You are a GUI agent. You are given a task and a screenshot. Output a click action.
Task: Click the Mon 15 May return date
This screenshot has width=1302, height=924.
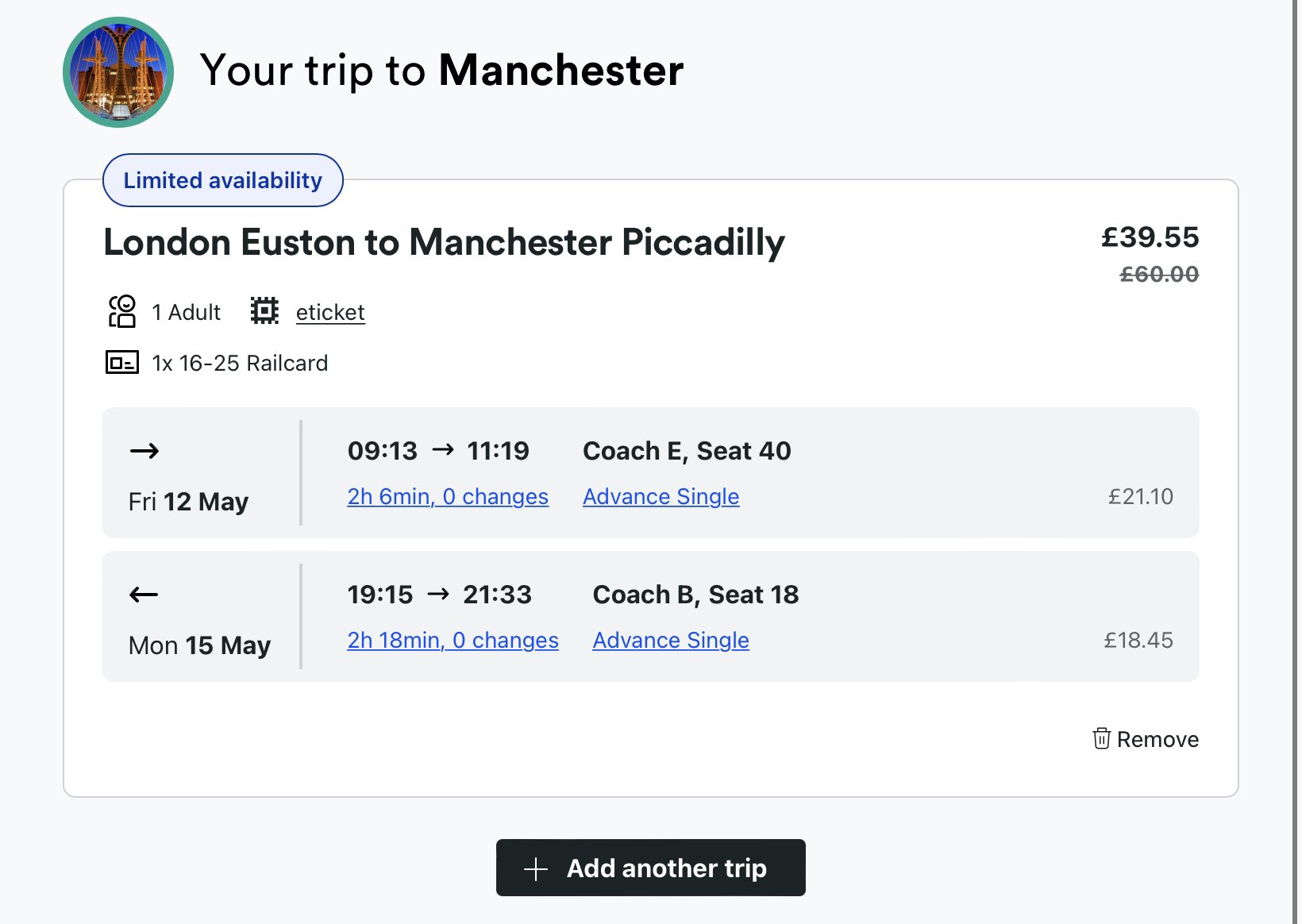point(199,645)
